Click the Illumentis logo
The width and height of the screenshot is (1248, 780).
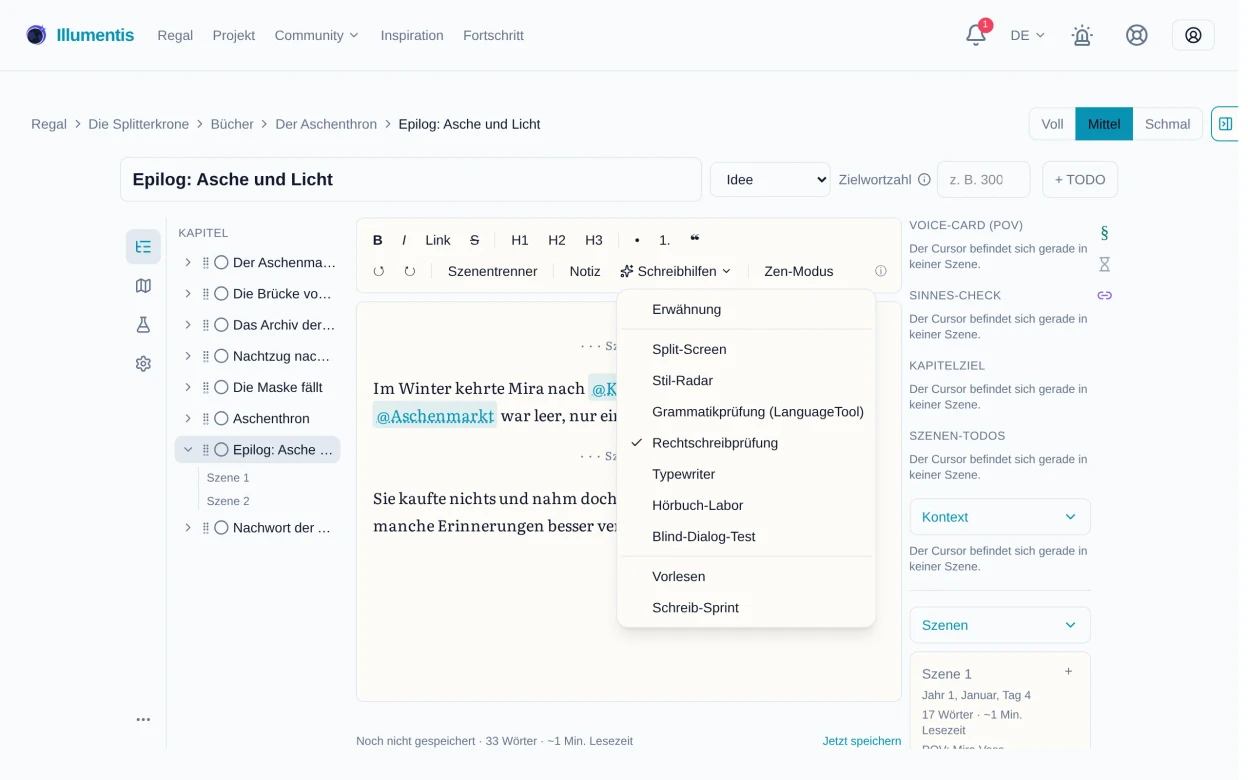[x=80, y=35]
